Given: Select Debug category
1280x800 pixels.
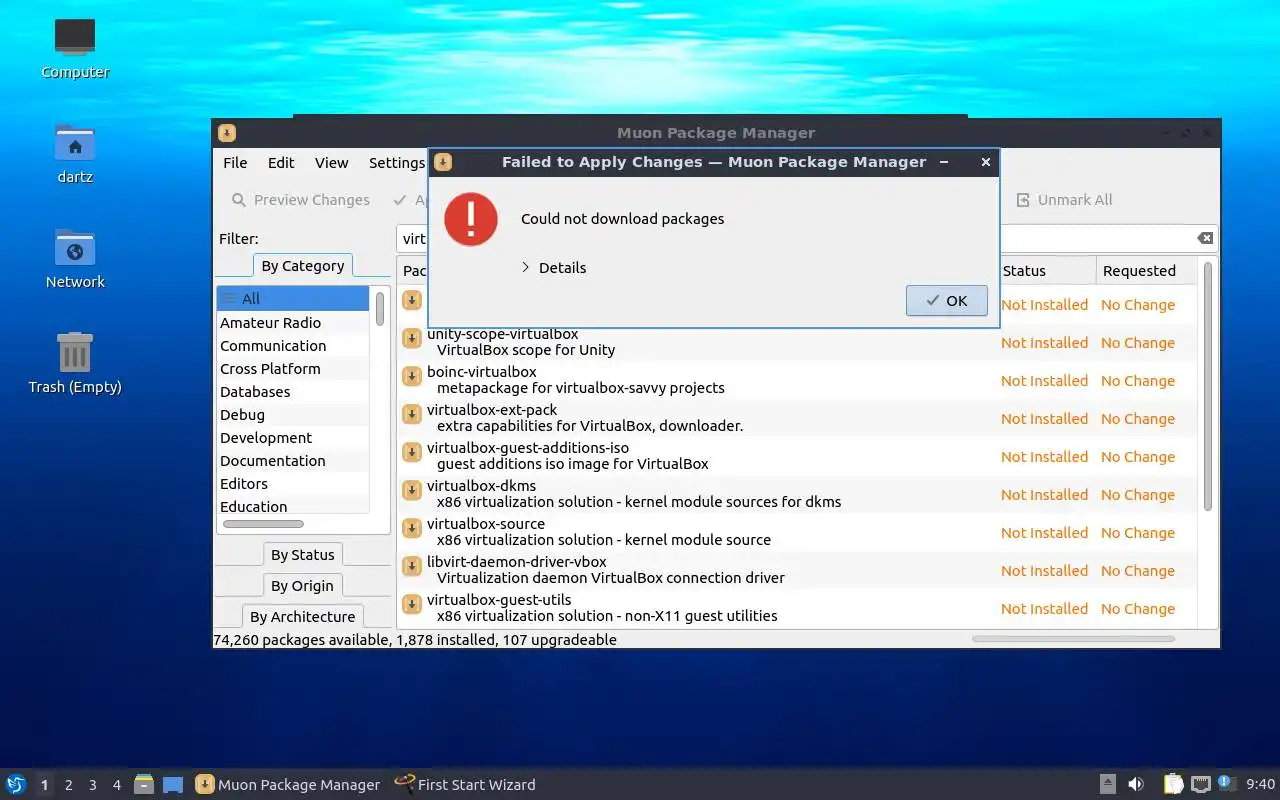Looking at the screenshot, I should 293,415.
